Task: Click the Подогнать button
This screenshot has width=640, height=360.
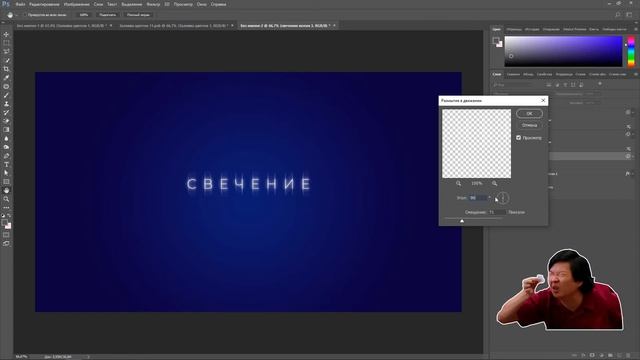Action: click(x=108, y=15)
